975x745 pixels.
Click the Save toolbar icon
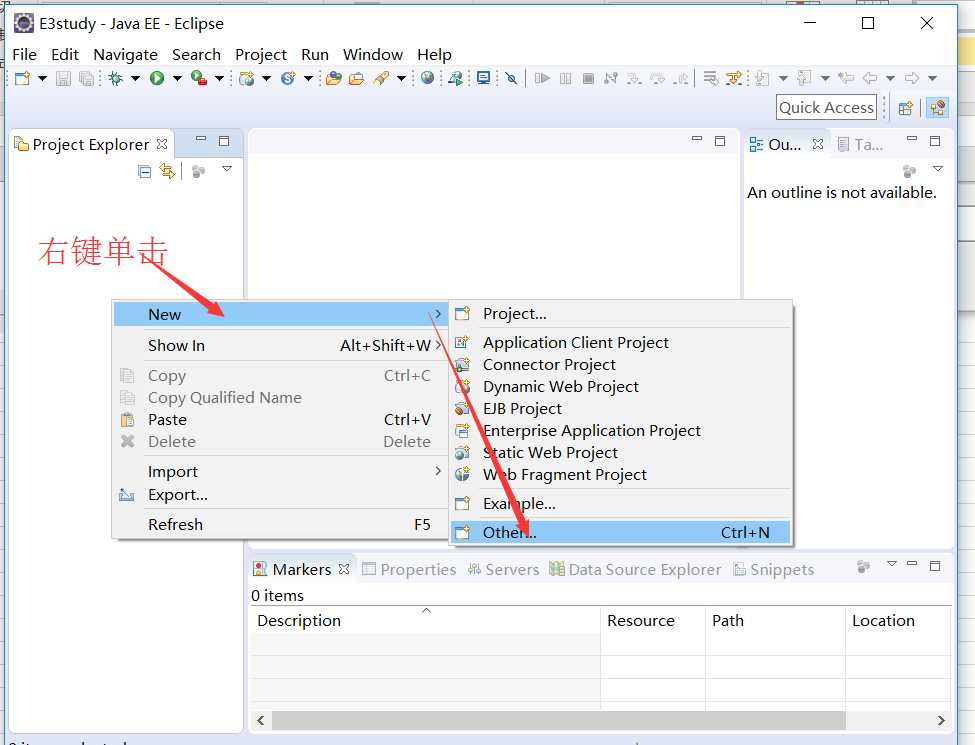pyautogui.click(x=63, y=78)
